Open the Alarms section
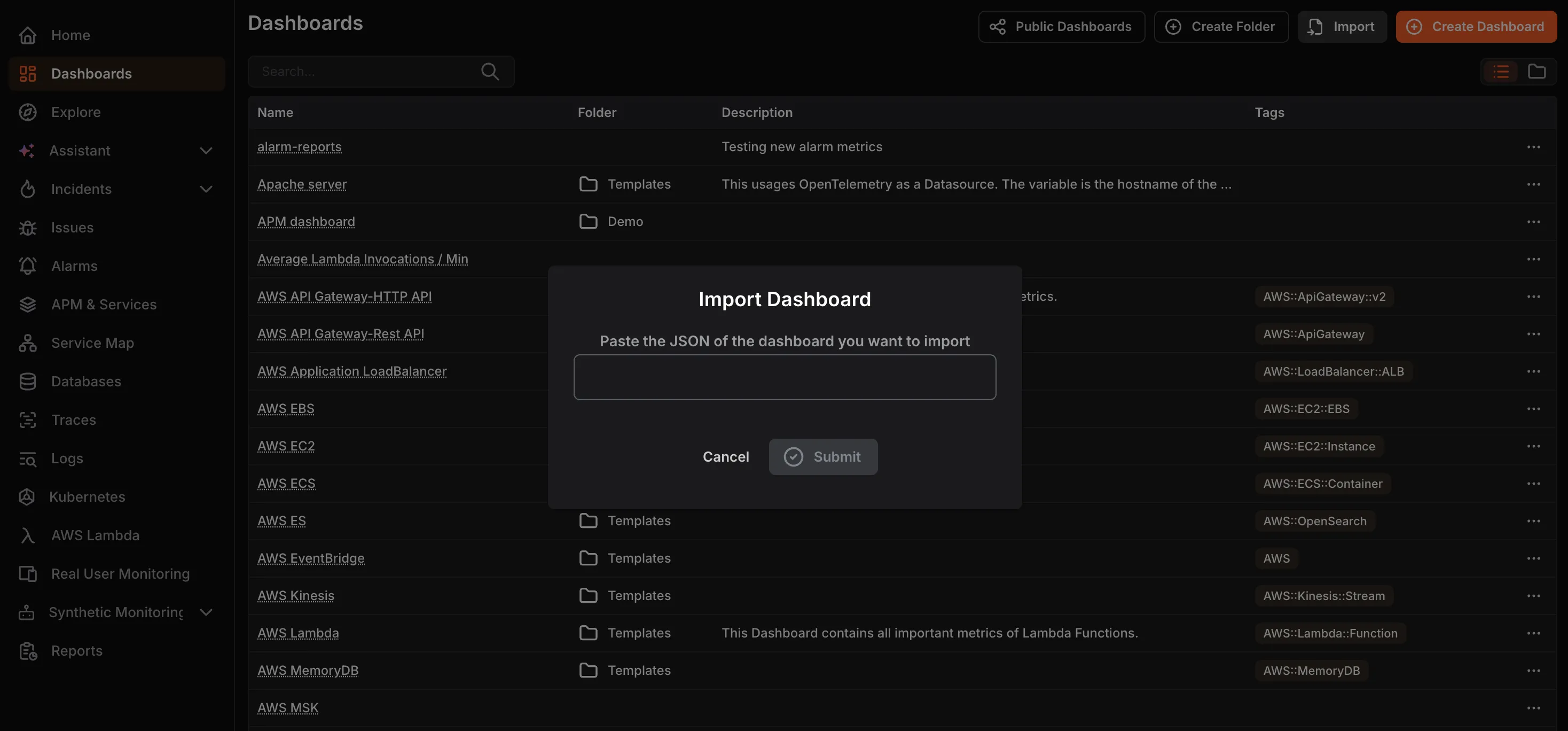 [117, 266]
